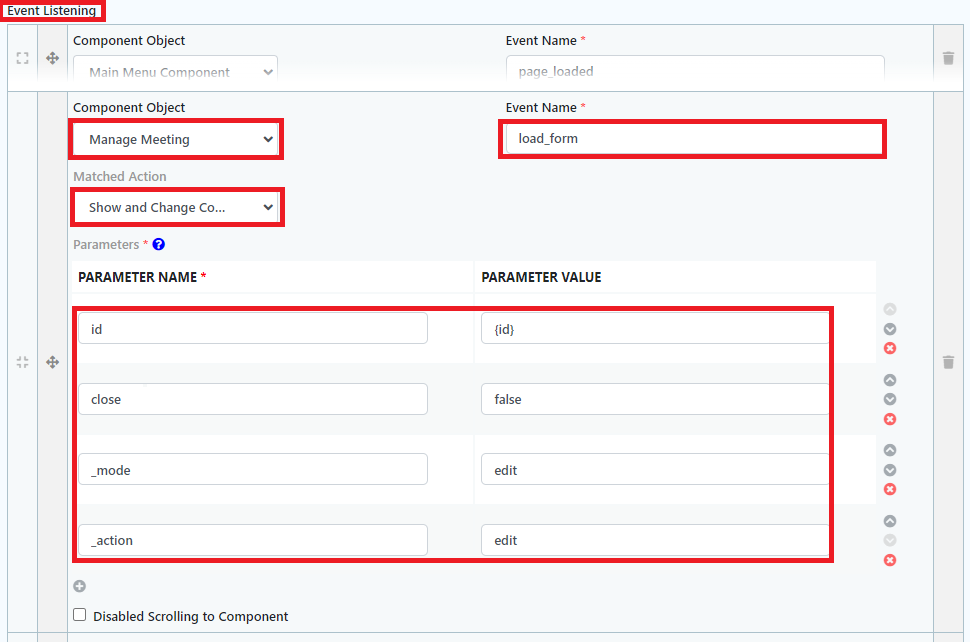Remove the _action parameter row
The height and width of the screenshot is (642, 970).
pos(890,560)
